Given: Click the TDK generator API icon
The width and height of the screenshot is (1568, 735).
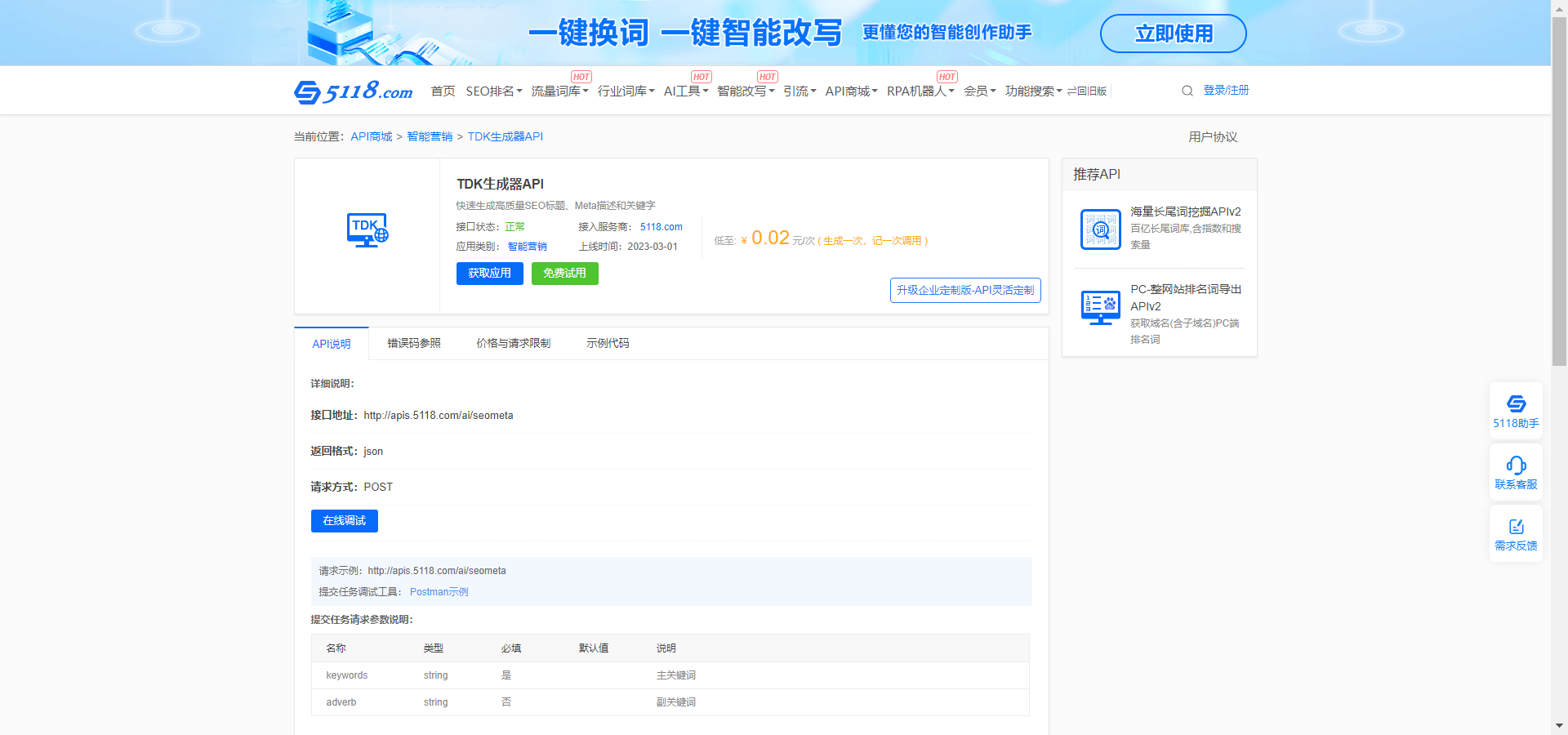Looking at the screenshot, I should (x=367, y=230).
